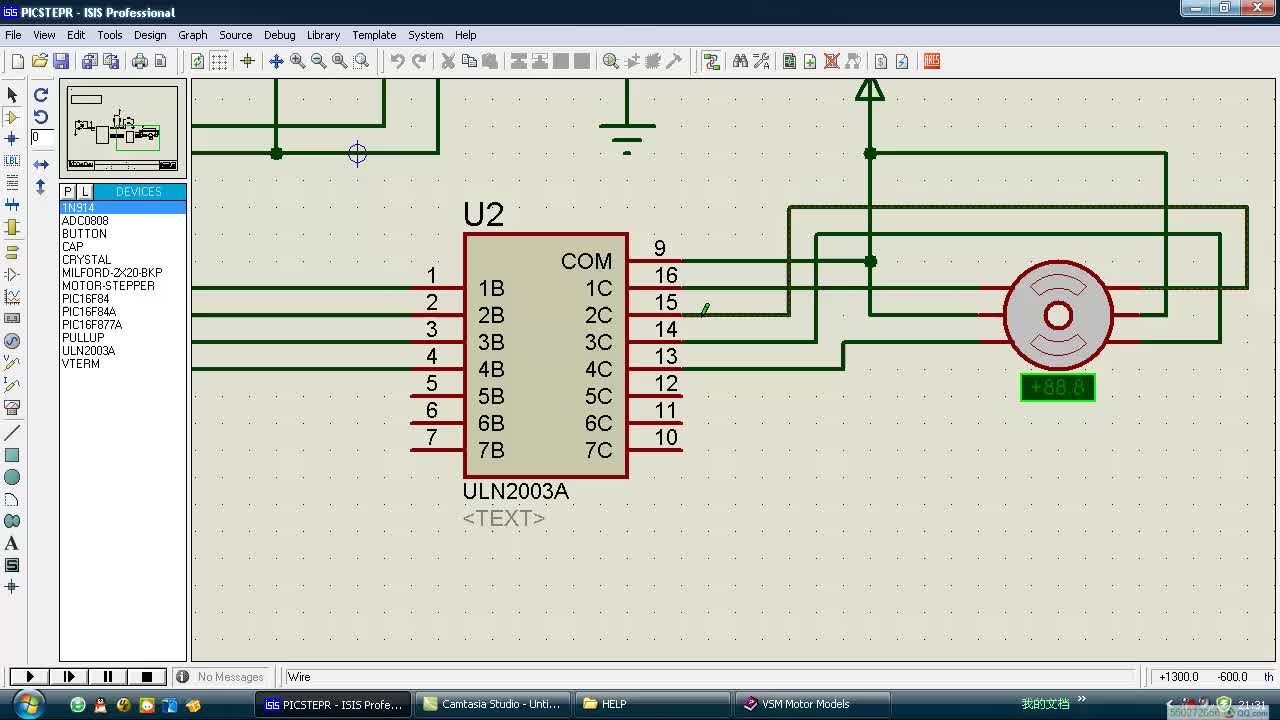Select graph mode tool
This screenshot has height=720, width=1280.
click(12, 297)
